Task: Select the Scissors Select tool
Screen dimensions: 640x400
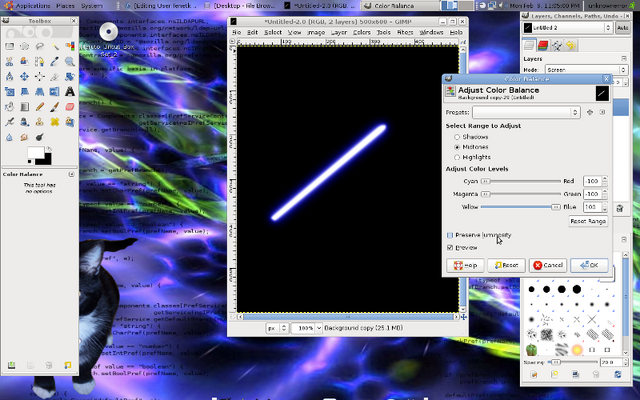Action: coord(9,62)
